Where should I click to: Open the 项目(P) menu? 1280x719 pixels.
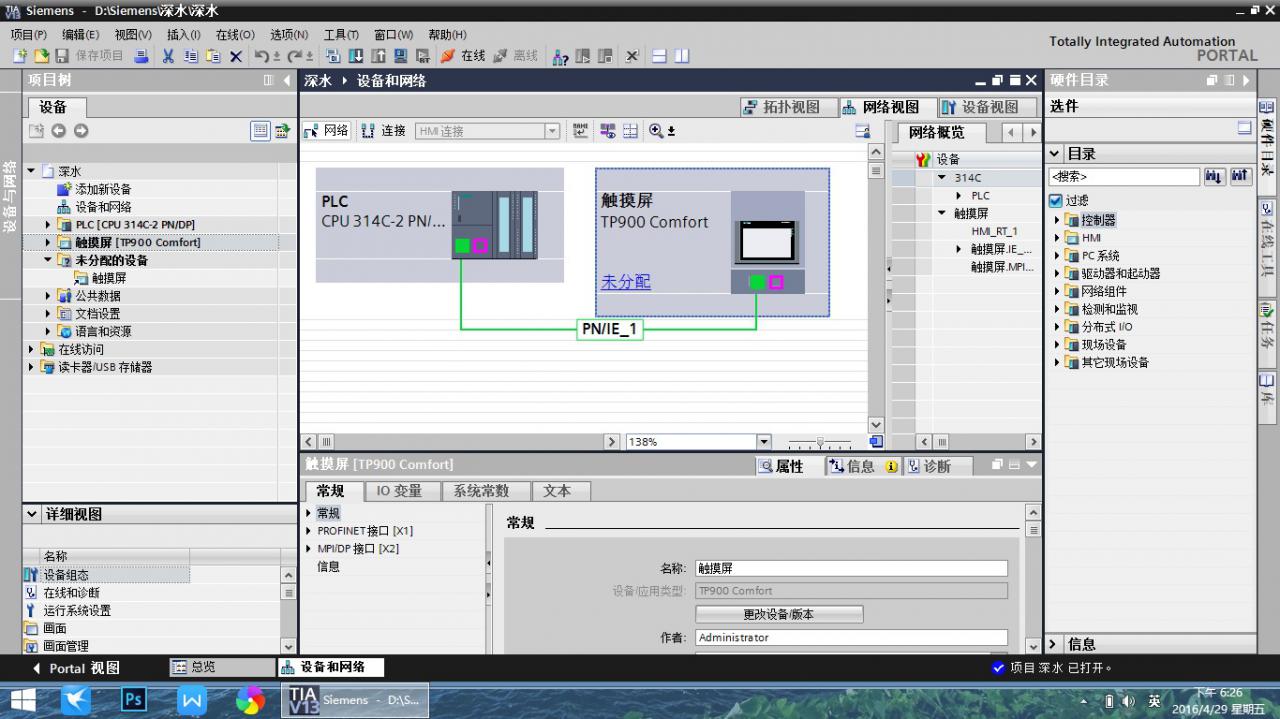[29, 34]
